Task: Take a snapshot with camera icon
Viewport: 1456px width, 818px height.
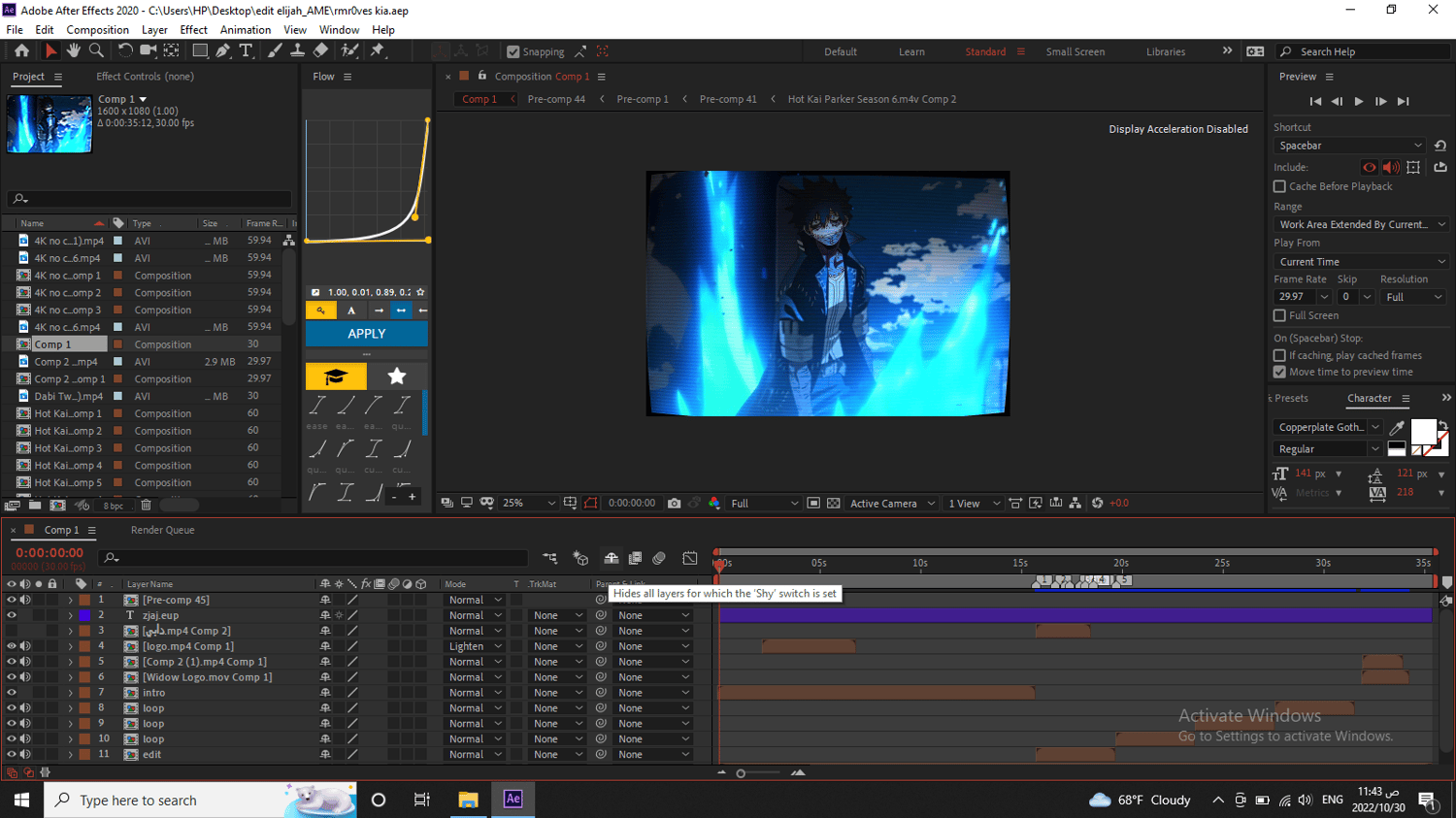Action: click(x=674, y=503)
